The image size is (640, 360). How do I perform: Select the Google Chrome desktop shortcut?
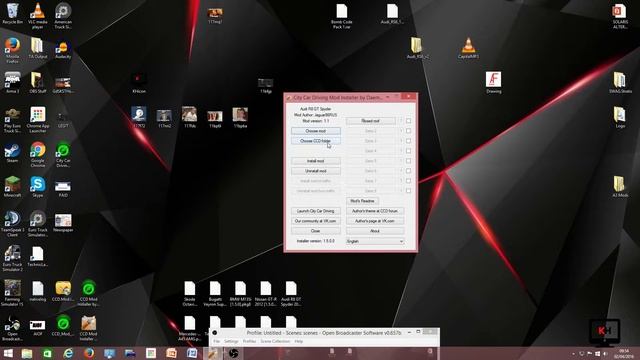(38, 155)
